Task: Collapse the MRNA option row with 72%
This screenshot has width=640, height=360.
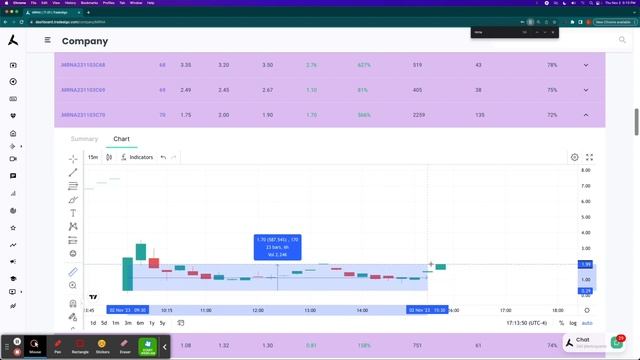Action: [586, 115]
